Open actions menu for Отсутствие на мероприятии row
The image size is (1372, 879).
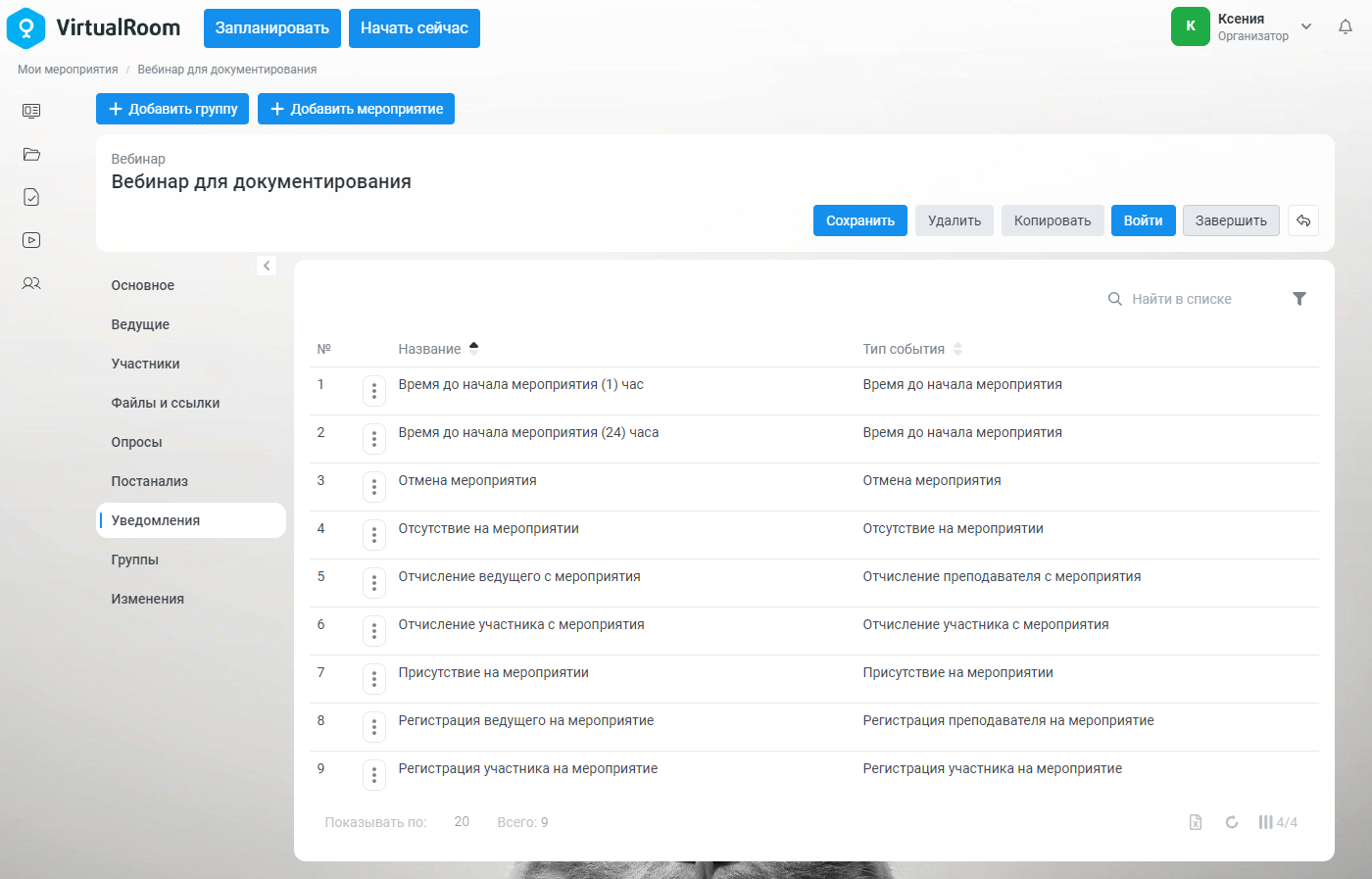click(374, 535)
